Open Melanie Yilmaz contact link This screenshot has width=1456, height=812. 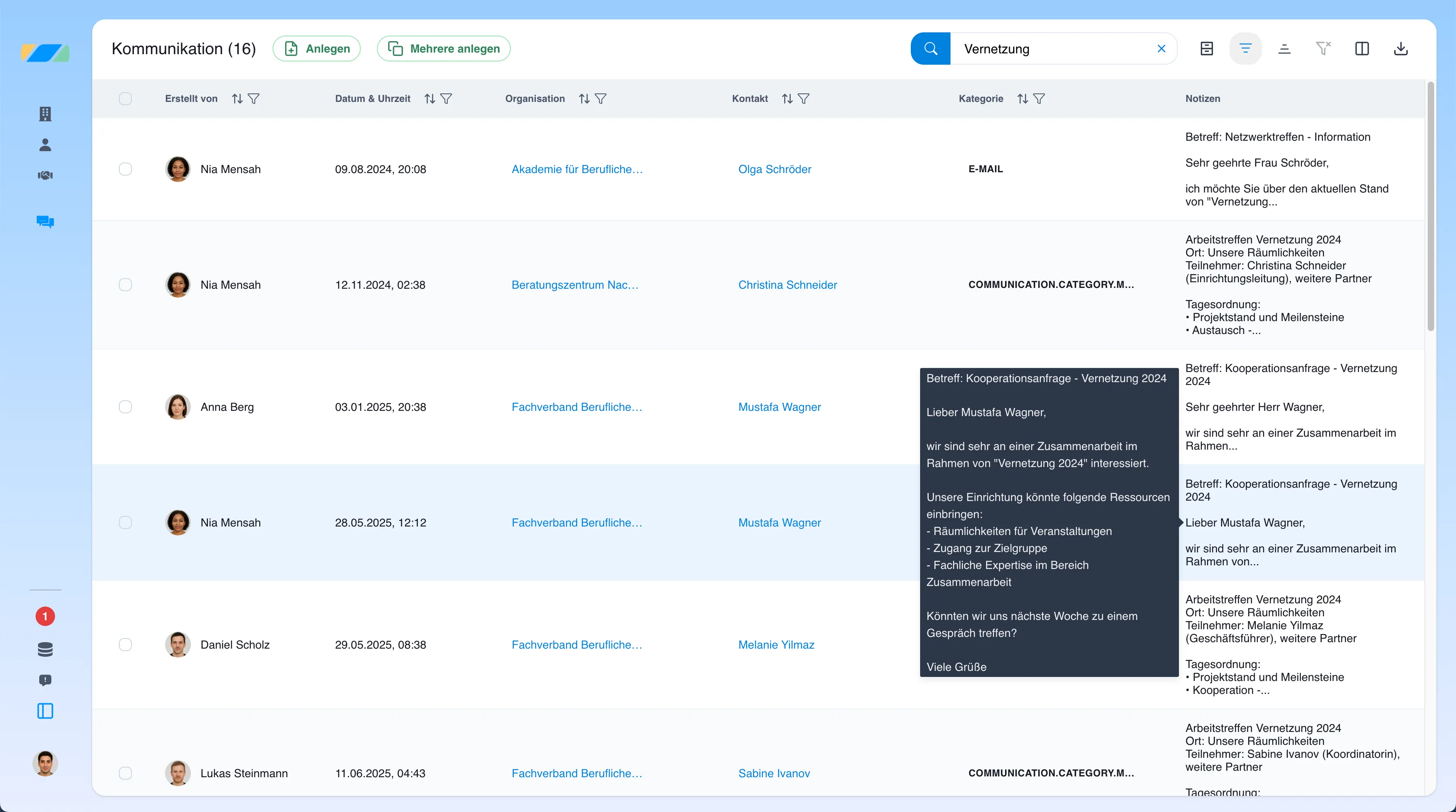(x=776, y=644)
